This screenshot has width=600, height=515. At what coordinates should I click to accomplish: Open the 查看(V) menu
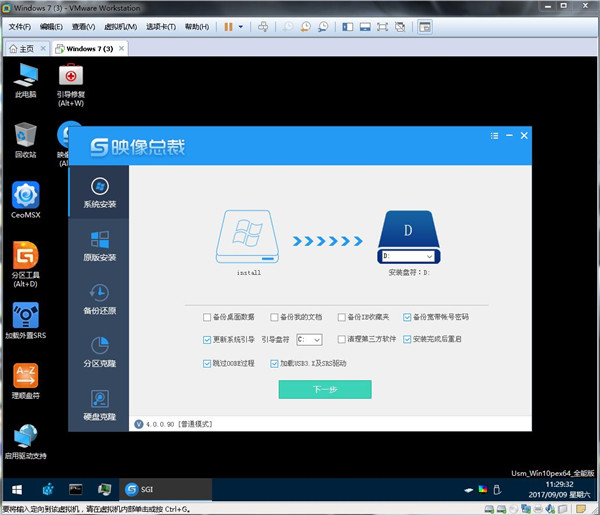coord(83,27)
